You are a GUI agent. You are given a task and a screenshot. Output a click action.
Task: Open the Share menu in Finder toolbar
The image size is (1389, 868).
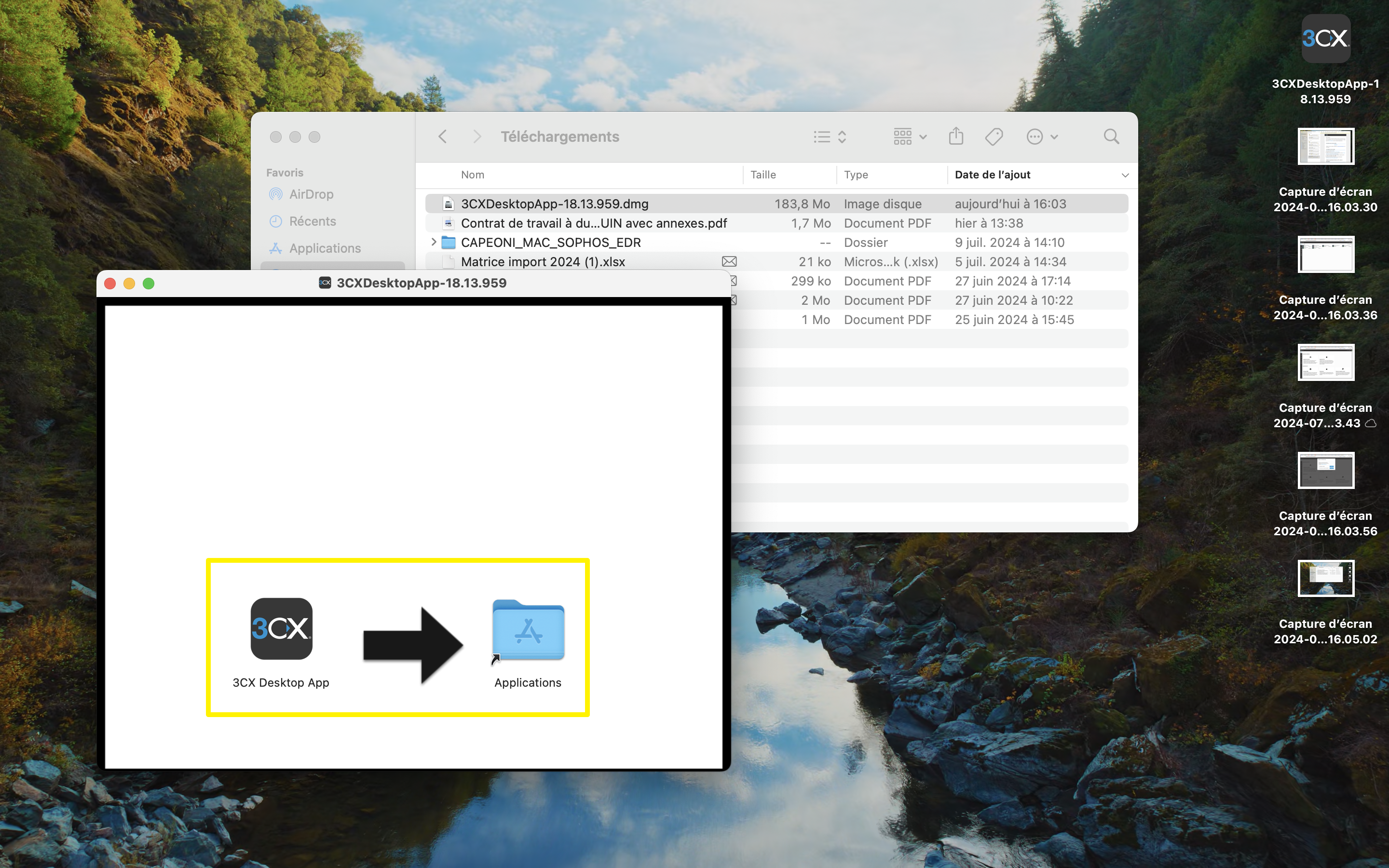click(955, 136)
